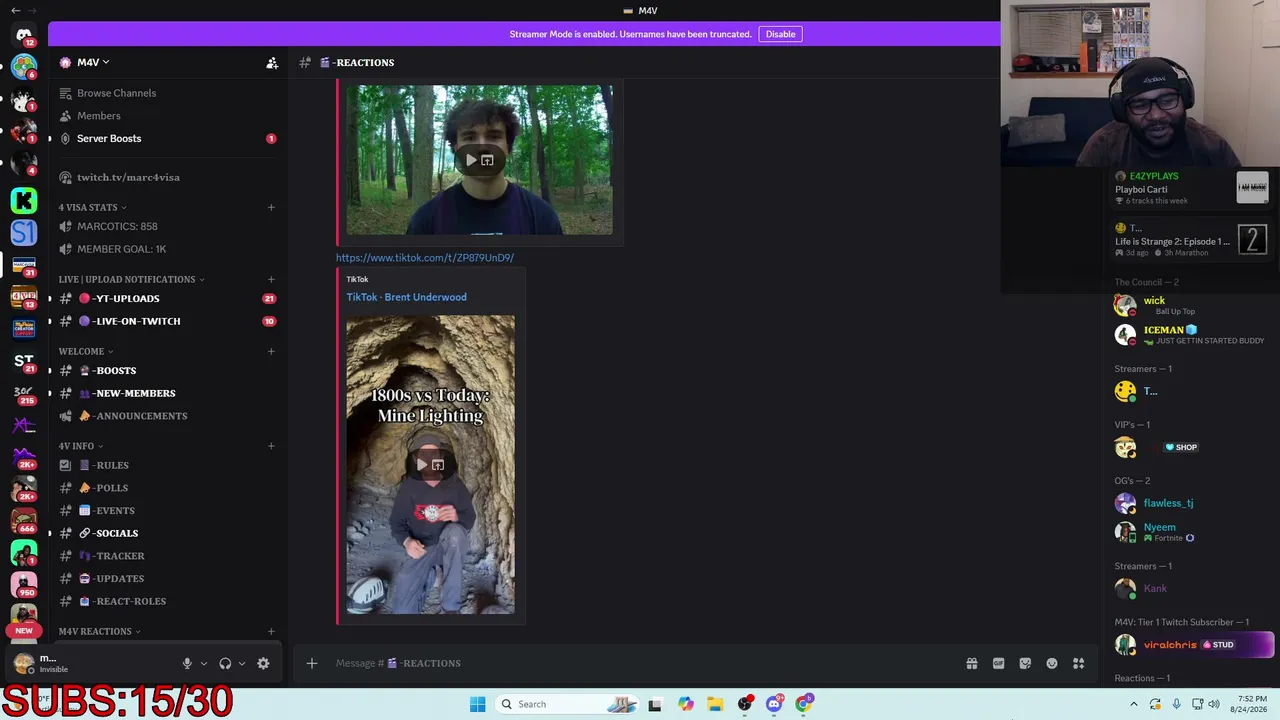Add a channel to 4 VISA STATS category
Screen dimensions: 1280x720
pyautogui.click(x=271, y=207)
